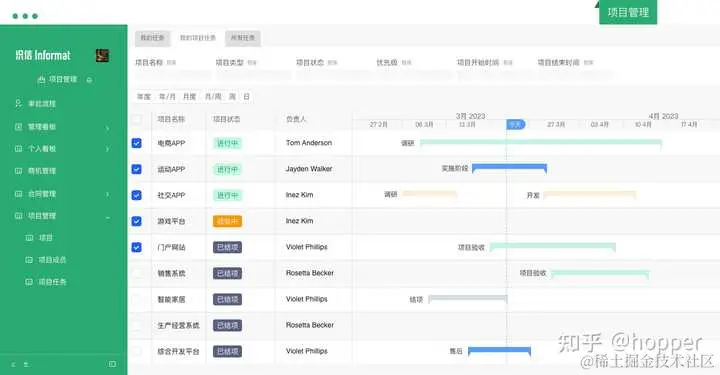This screenshot has height=375, width=720.
Task: Click the 项目名称 column header
Action: pos(171,119)
